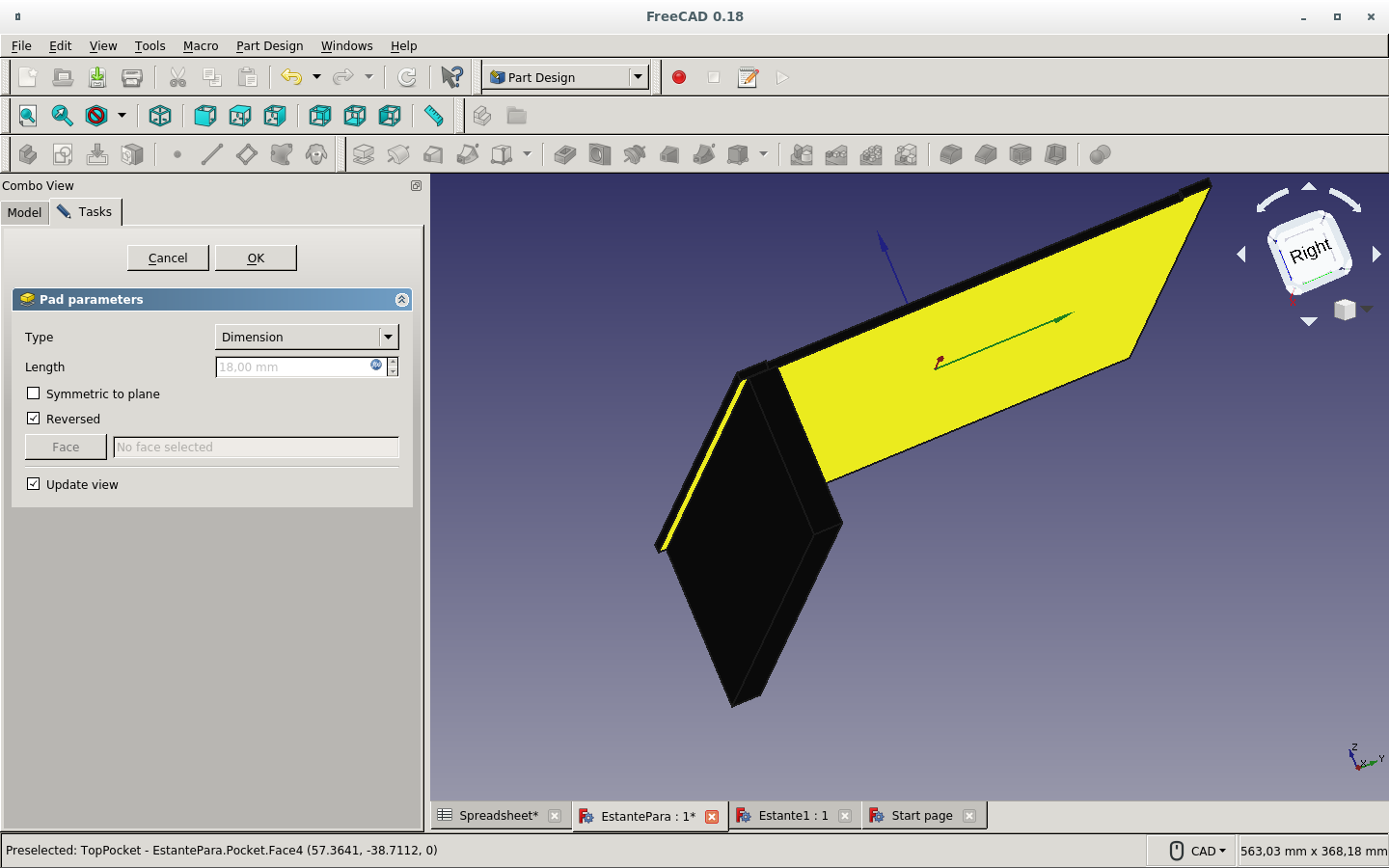Switch to the Model tab
The image size is (1389, 868).
24,212
